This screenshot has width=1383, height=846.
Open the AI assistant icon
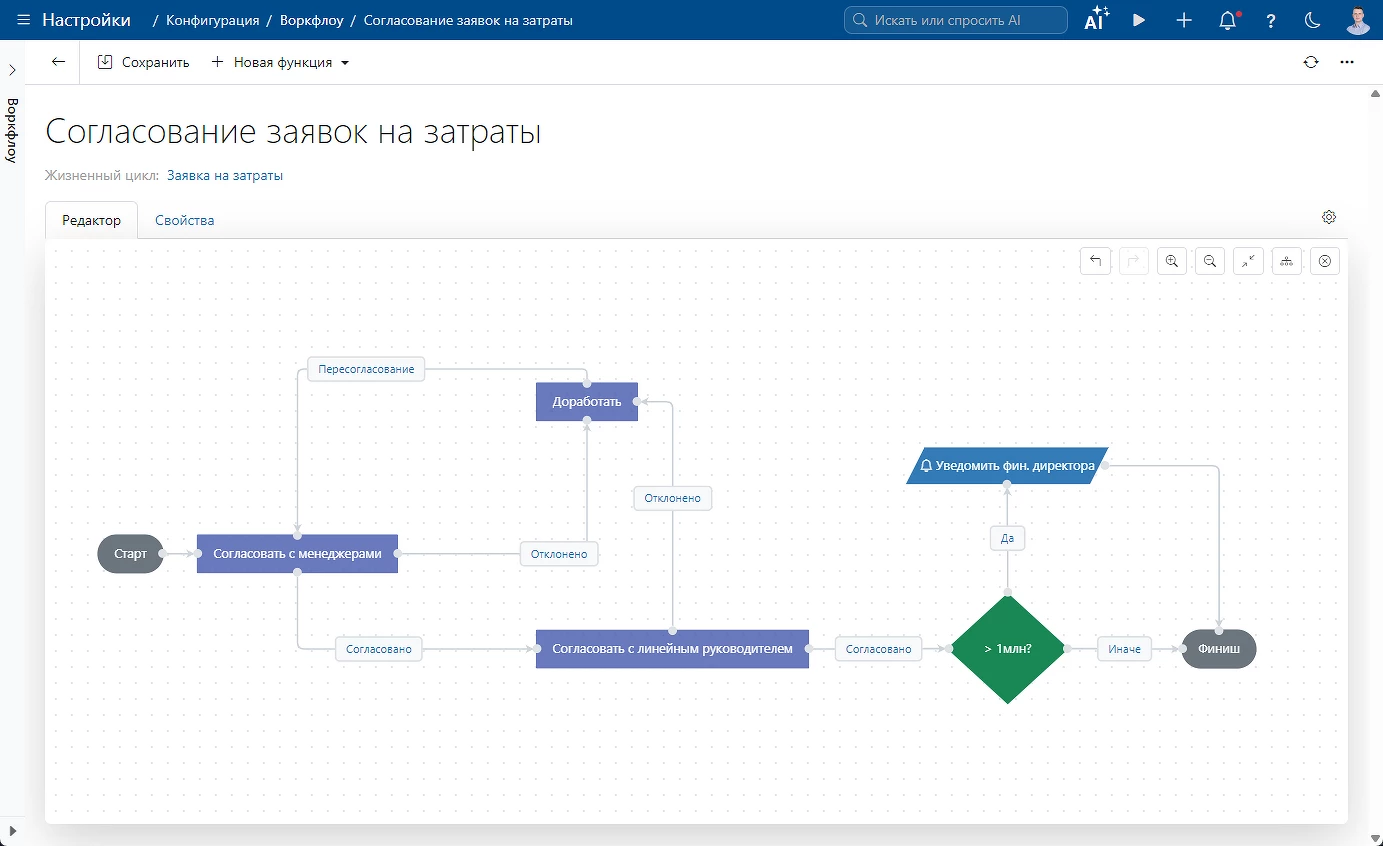(x=1096, y=20)
